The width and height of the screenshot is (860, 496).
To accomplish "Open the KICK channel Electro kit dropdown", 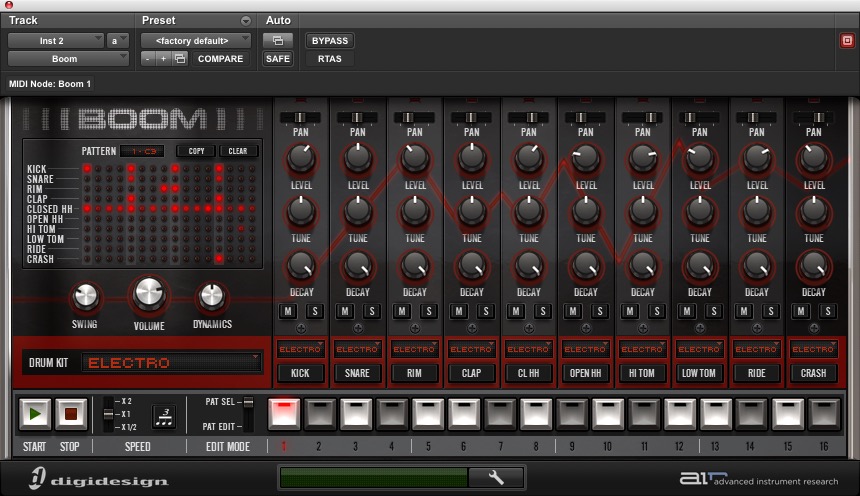I will [x=301, y=349].
